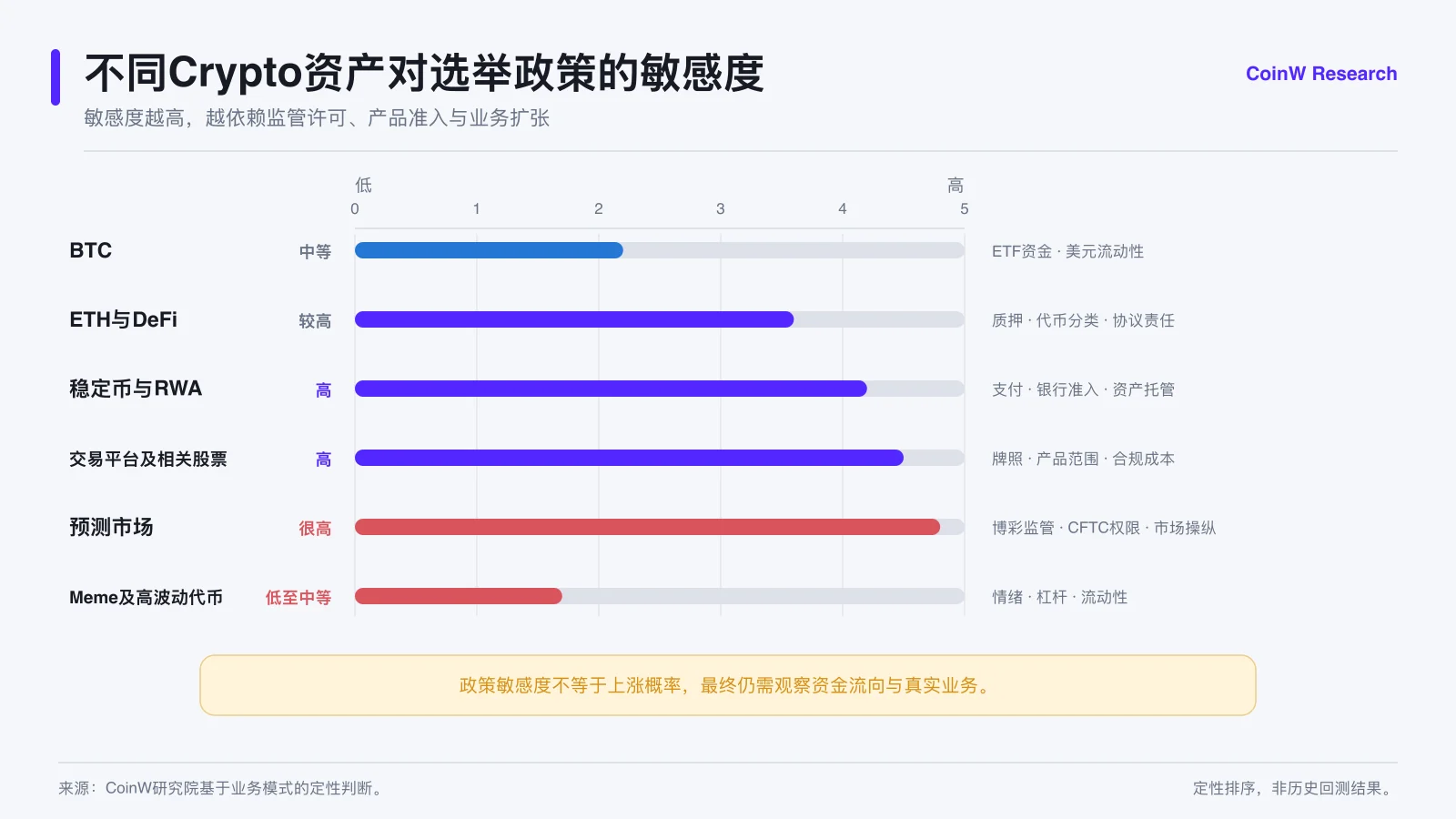The width and height of the screenshot is (1456, 819).
Task: Click the 质押 · 代币分类 · 协议责任 note
Action: point(1083,320)
